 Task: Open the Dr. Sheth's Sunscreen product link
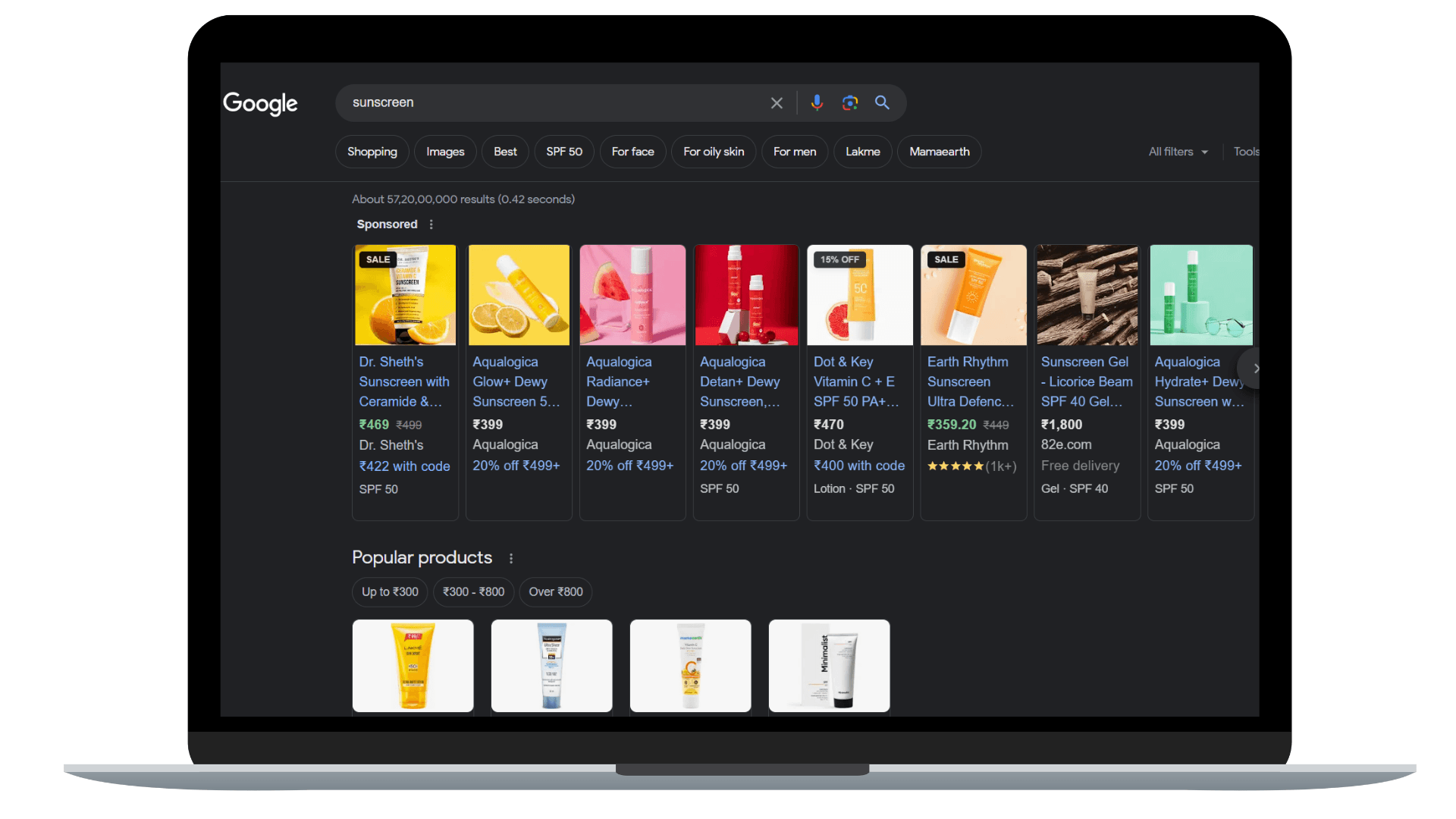click(404, 381)
